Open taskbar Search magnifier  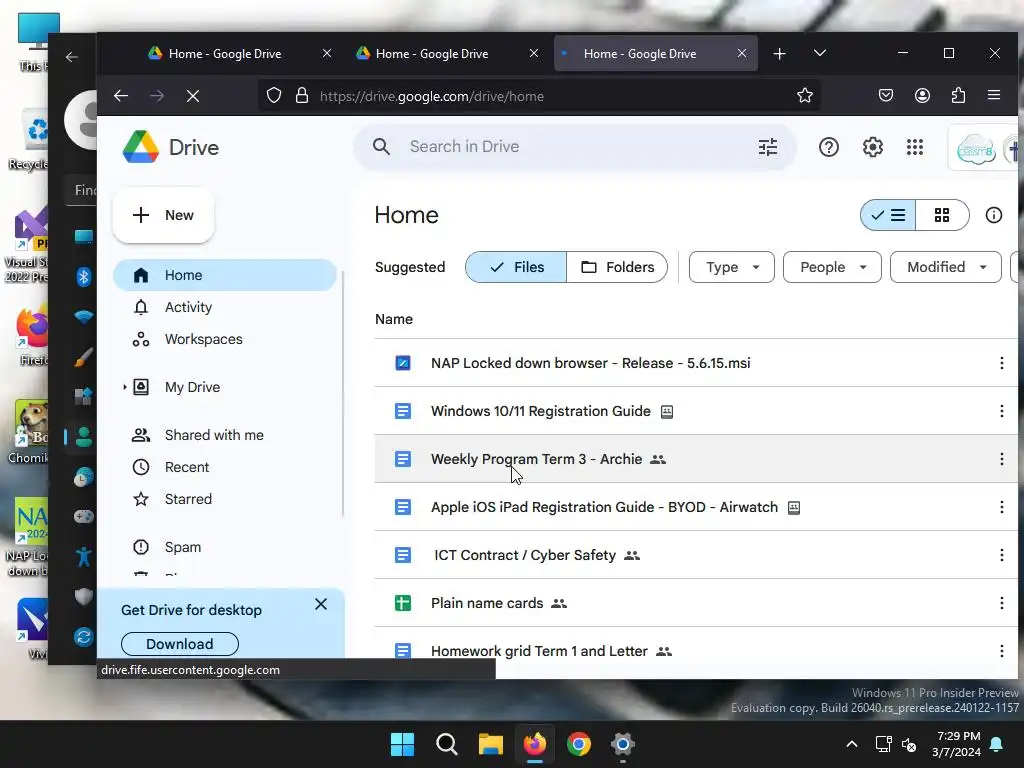click(x=447, y=744)
